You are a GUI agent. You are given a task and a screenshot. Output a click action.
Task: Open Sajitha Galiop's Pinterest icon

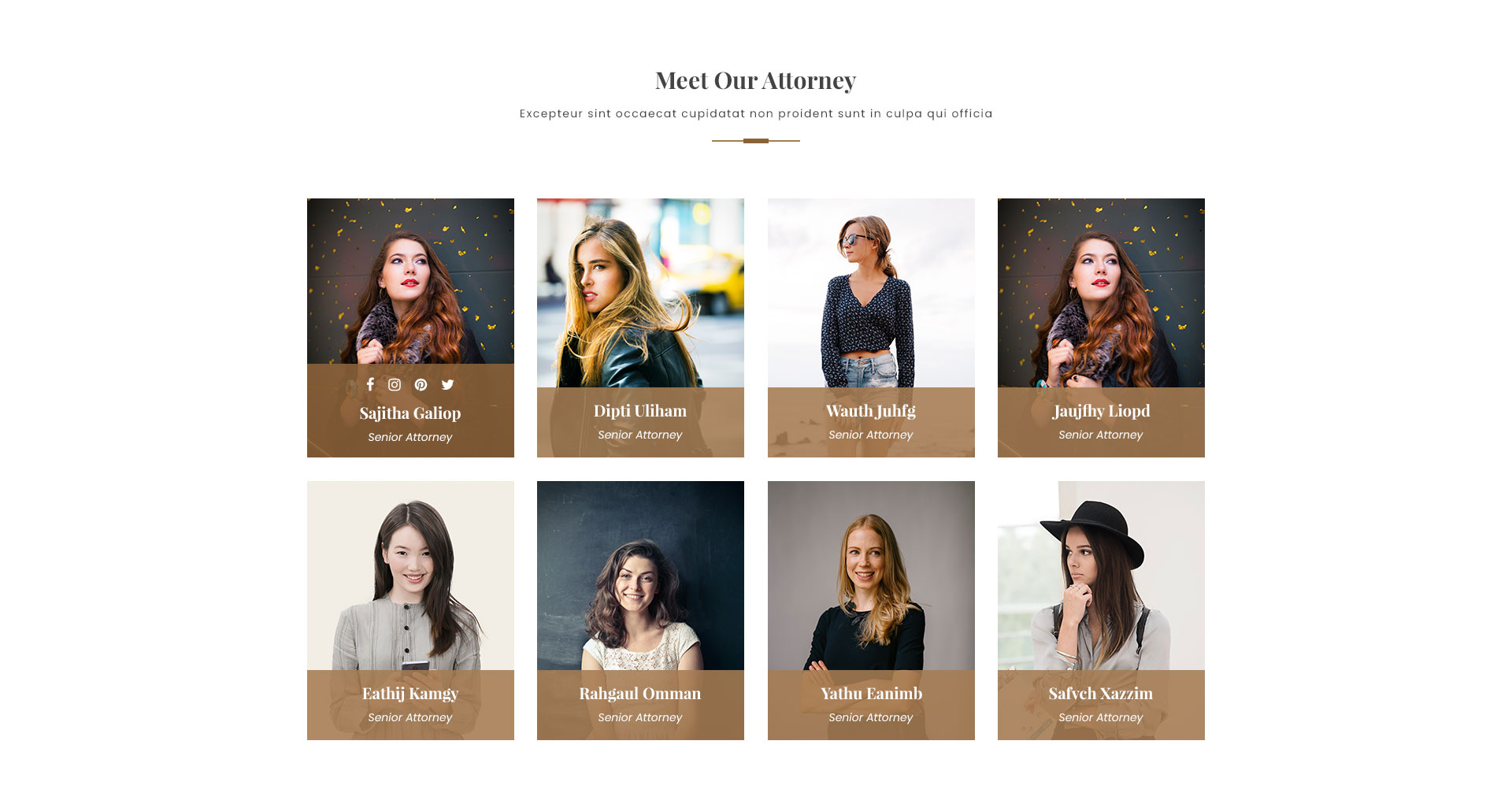click(421, 384)
